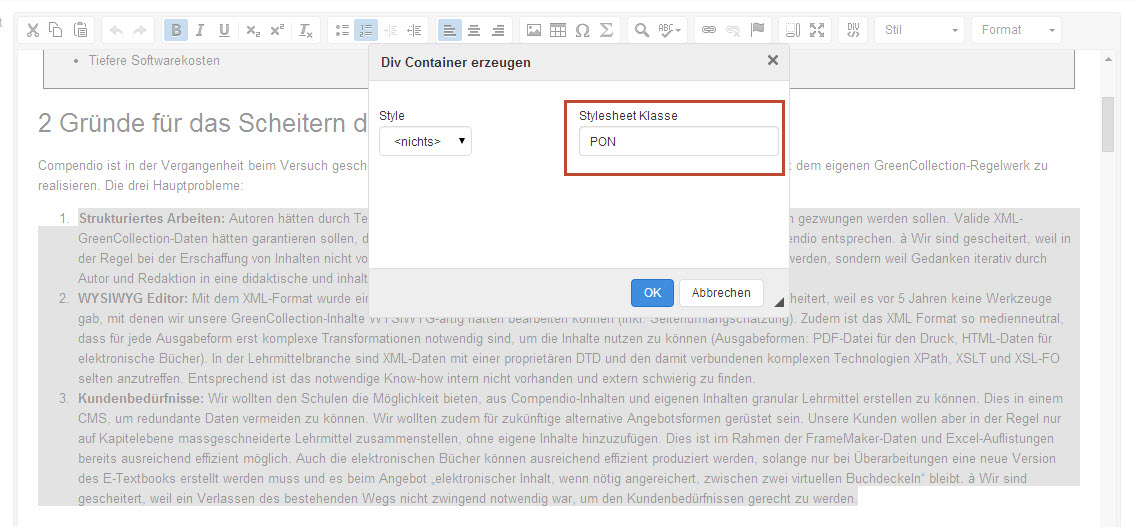
Task: Toggle italic formatting
Action: click(200, 30)
